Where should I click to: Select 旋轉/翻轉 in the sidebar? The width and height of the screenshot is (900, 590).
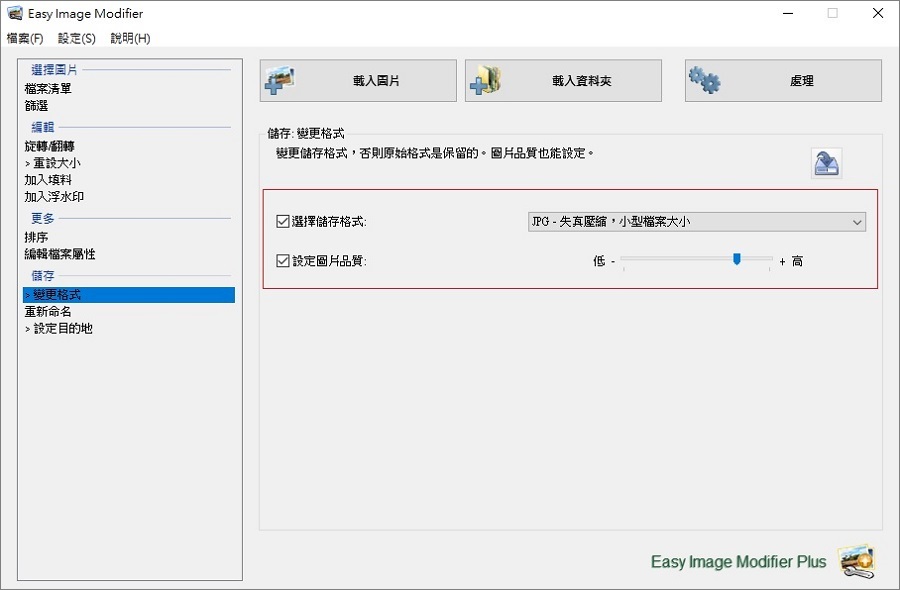(x=49, y=146)
